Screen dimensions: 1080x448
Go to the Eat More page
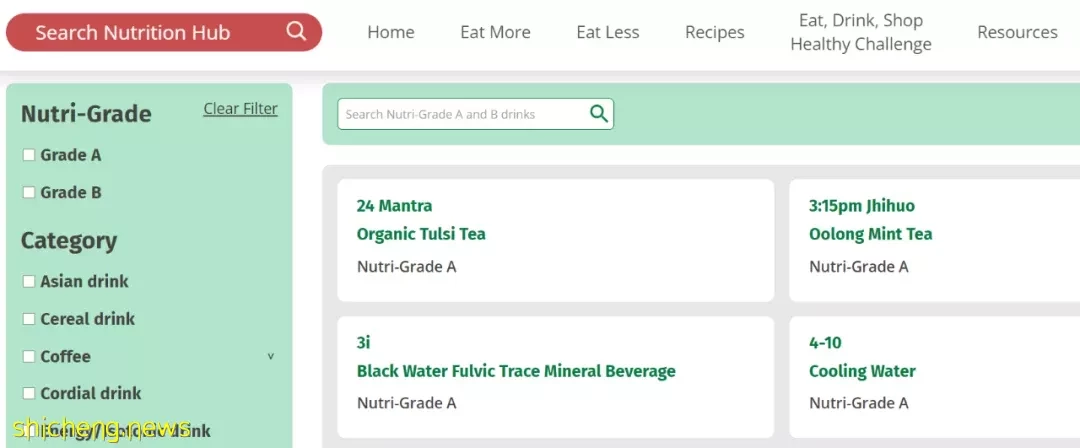(x=495, y=32)
